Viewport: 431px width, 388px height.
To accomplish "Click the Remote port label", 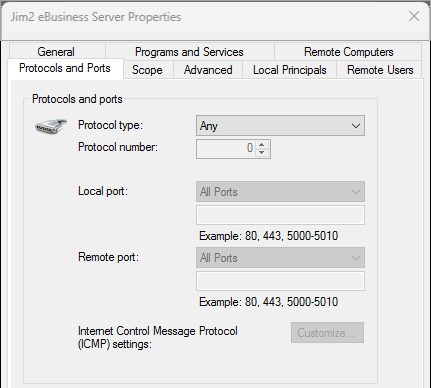I will (x=108, y=257).
